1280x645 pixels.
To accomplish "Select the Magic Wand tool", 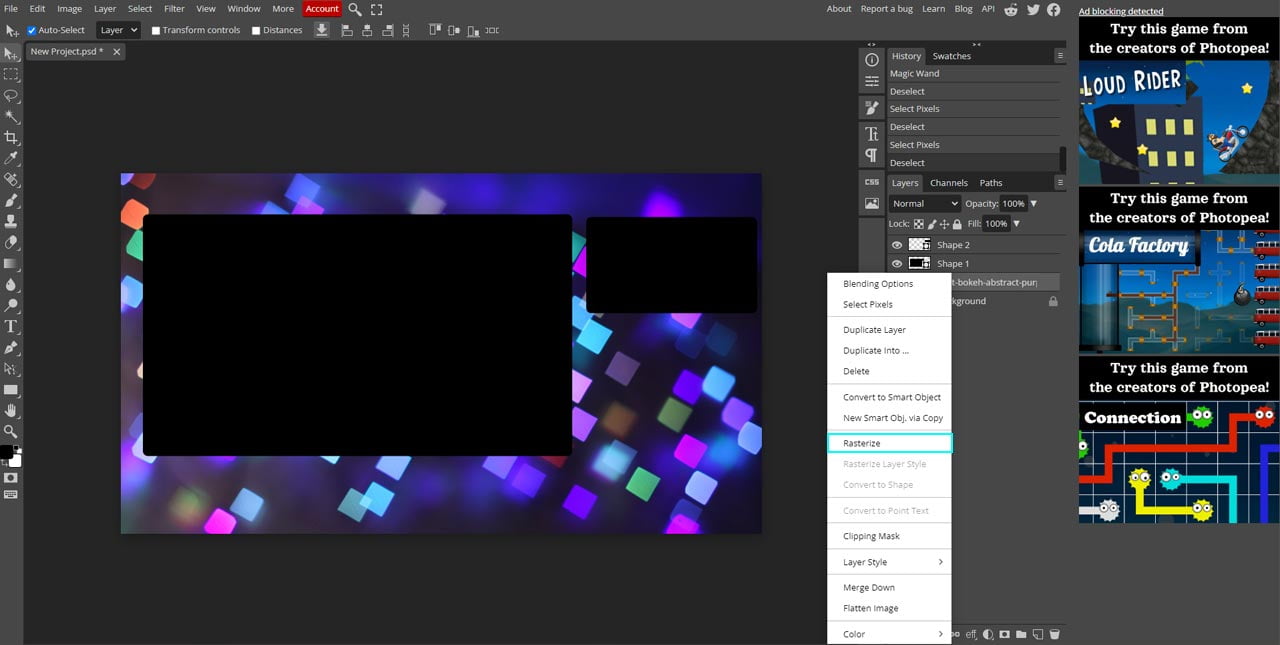I will click(x=12, y=117).
